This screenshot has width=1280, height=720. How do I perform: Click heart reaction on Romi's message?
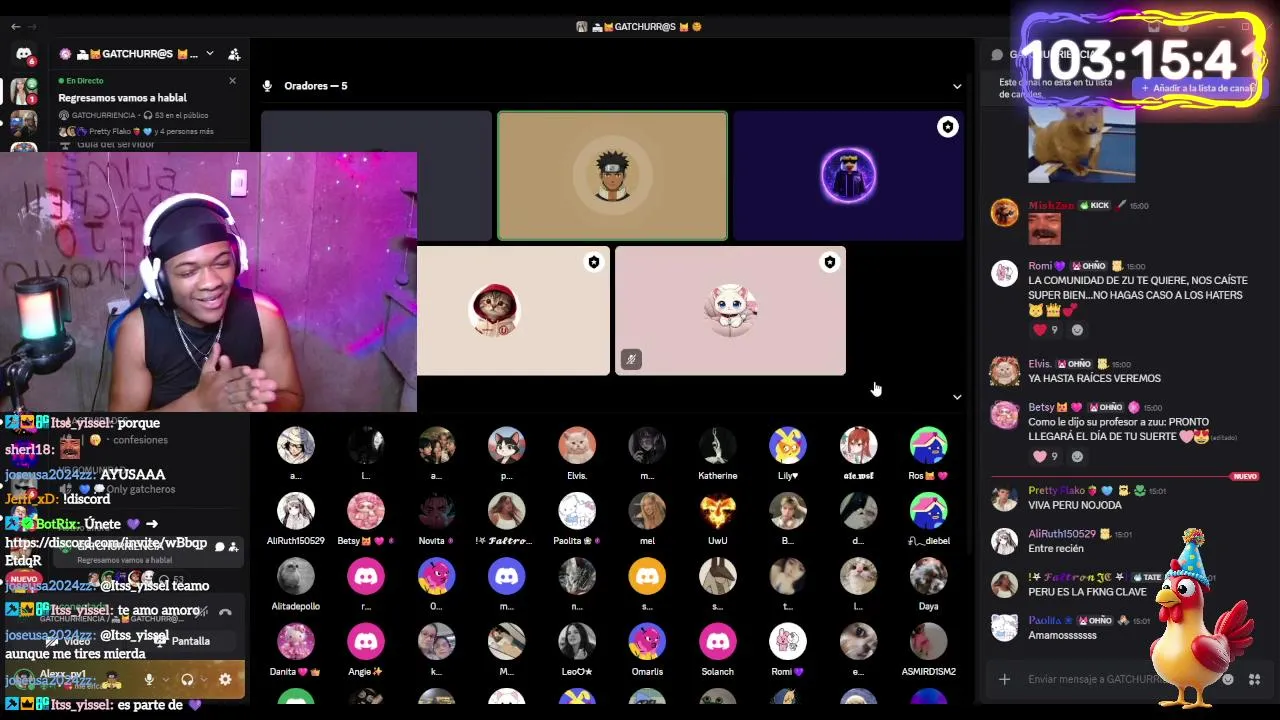tap(1045, 330)
